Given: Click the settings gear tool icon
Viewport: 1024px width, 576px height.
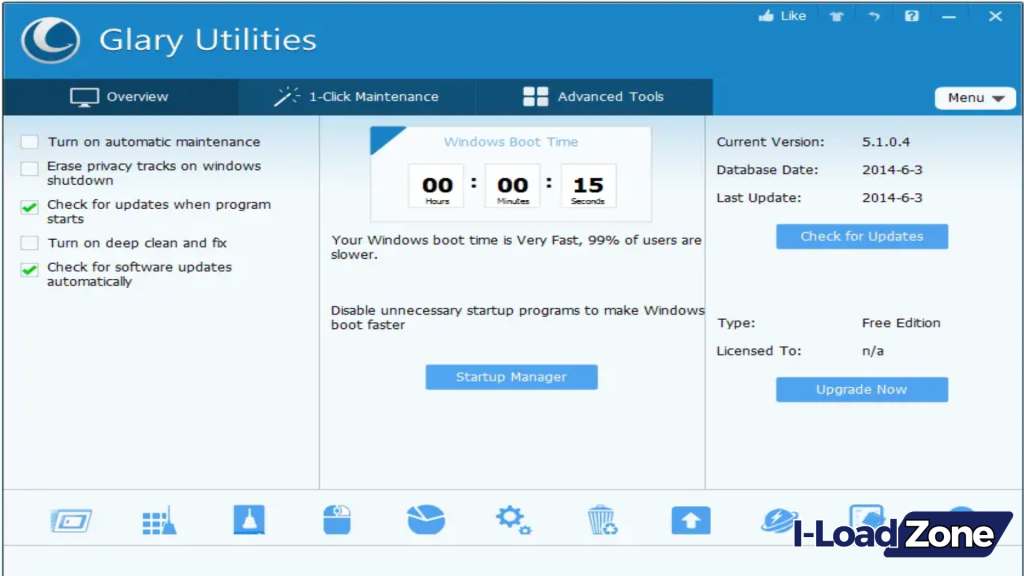Looking at the screenshot, I should click(513, 519).
